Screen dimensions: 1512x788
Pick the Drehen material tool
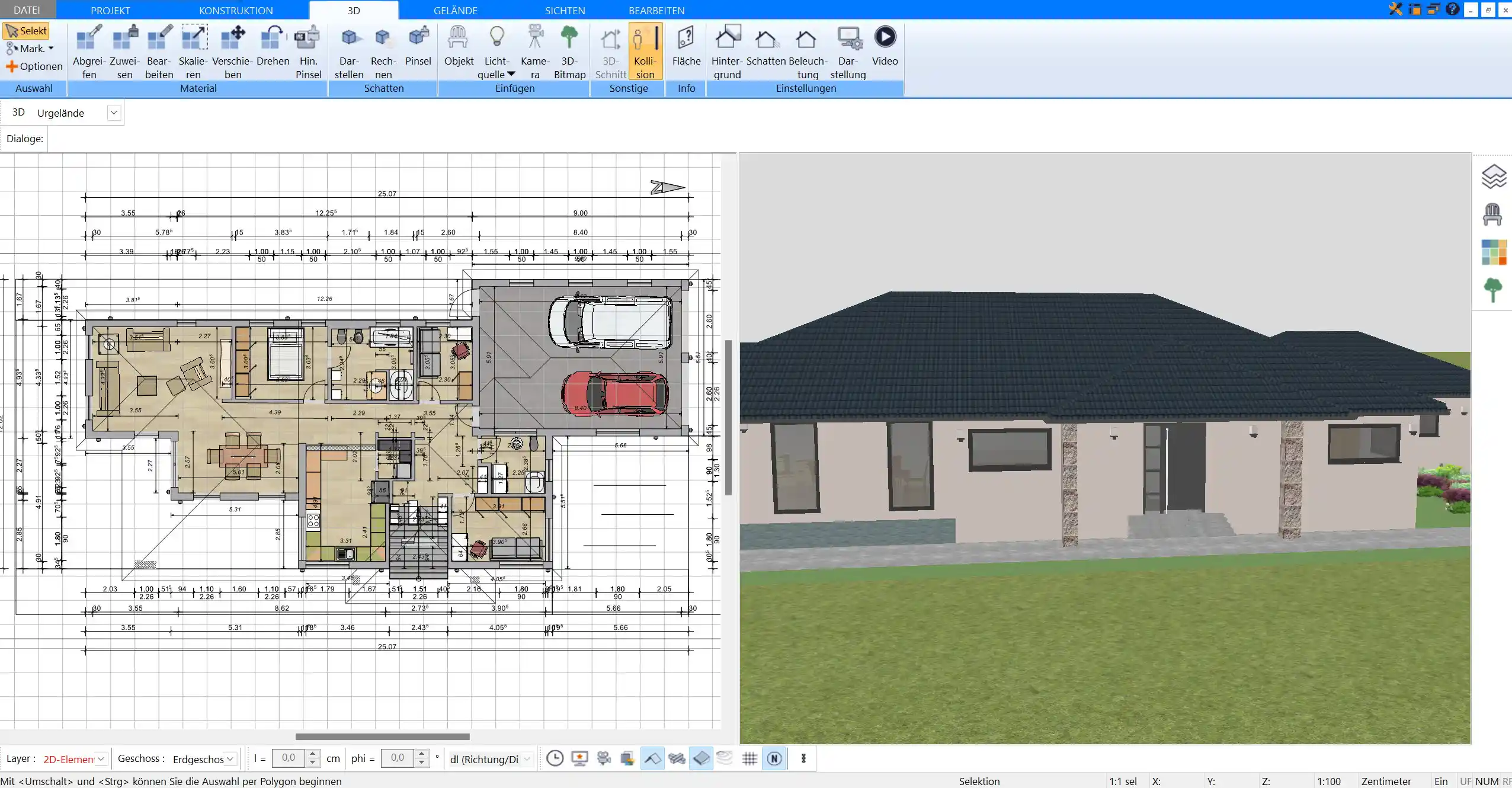[x=273, y=45]
